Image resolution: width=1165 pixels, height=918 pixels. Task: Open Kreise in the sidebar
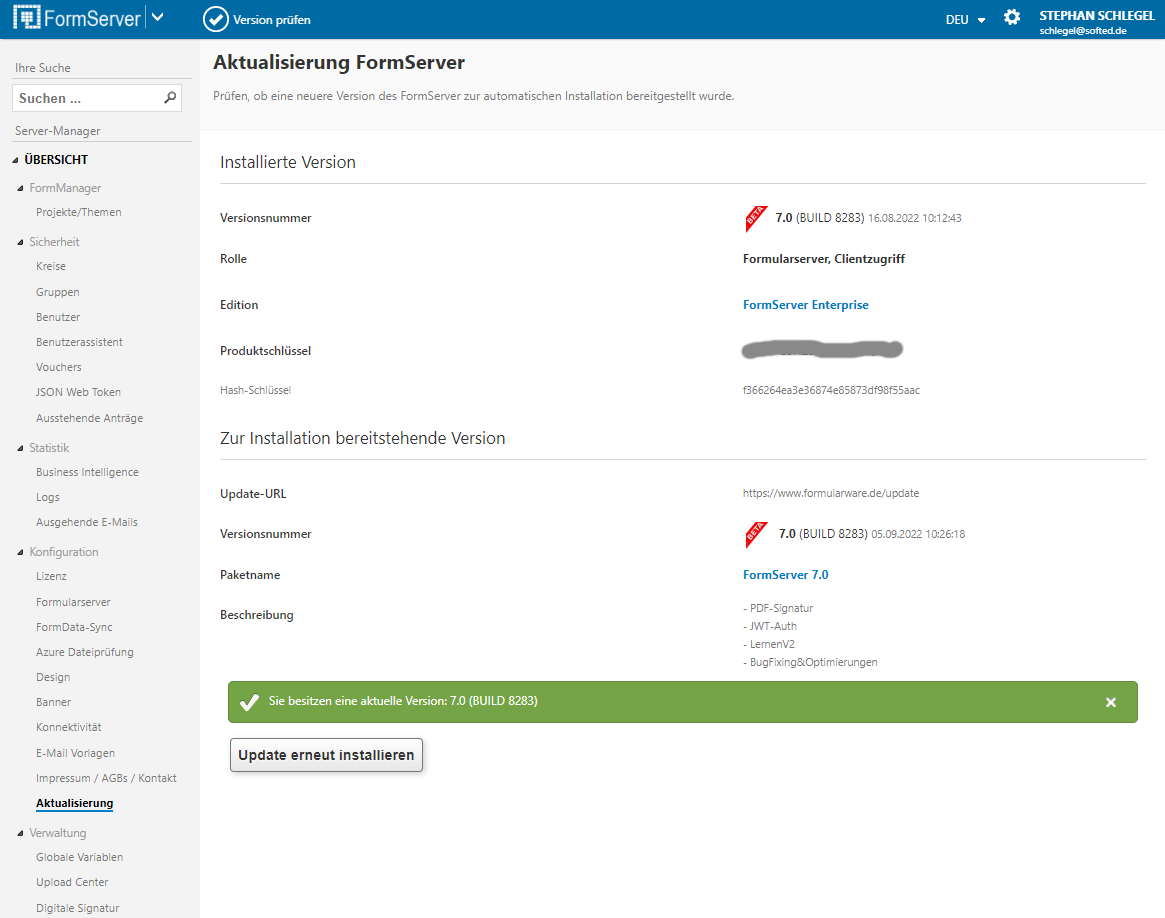coord(51,266)
